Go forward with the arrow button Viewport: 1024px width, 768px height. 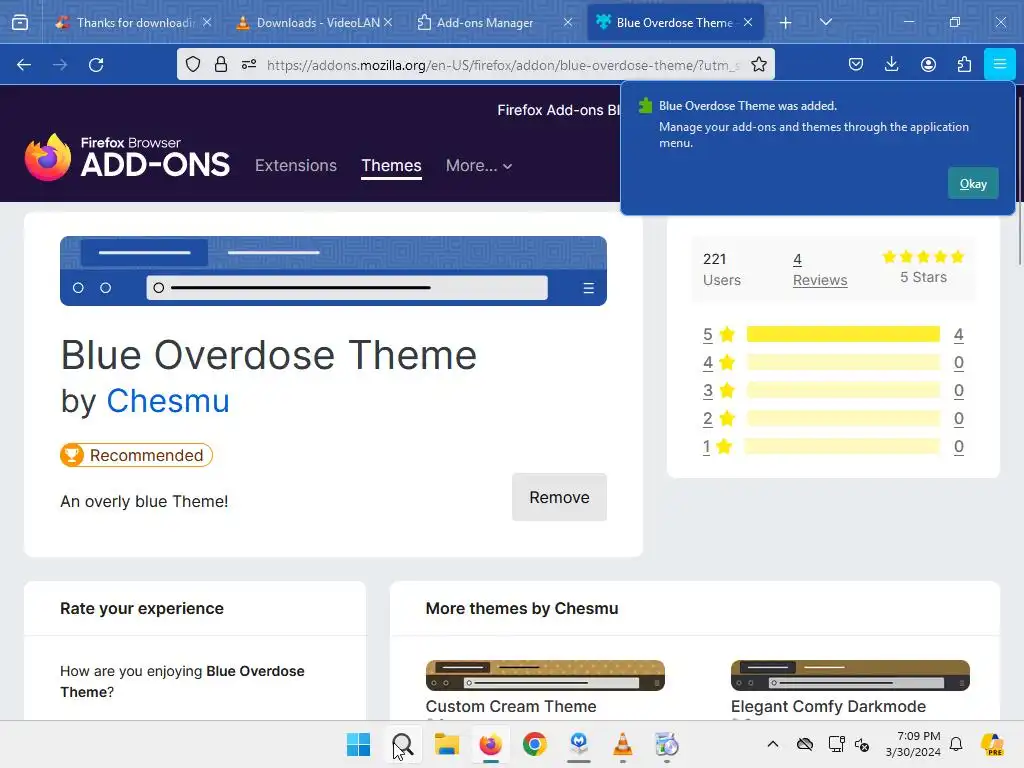click(60, 65)
